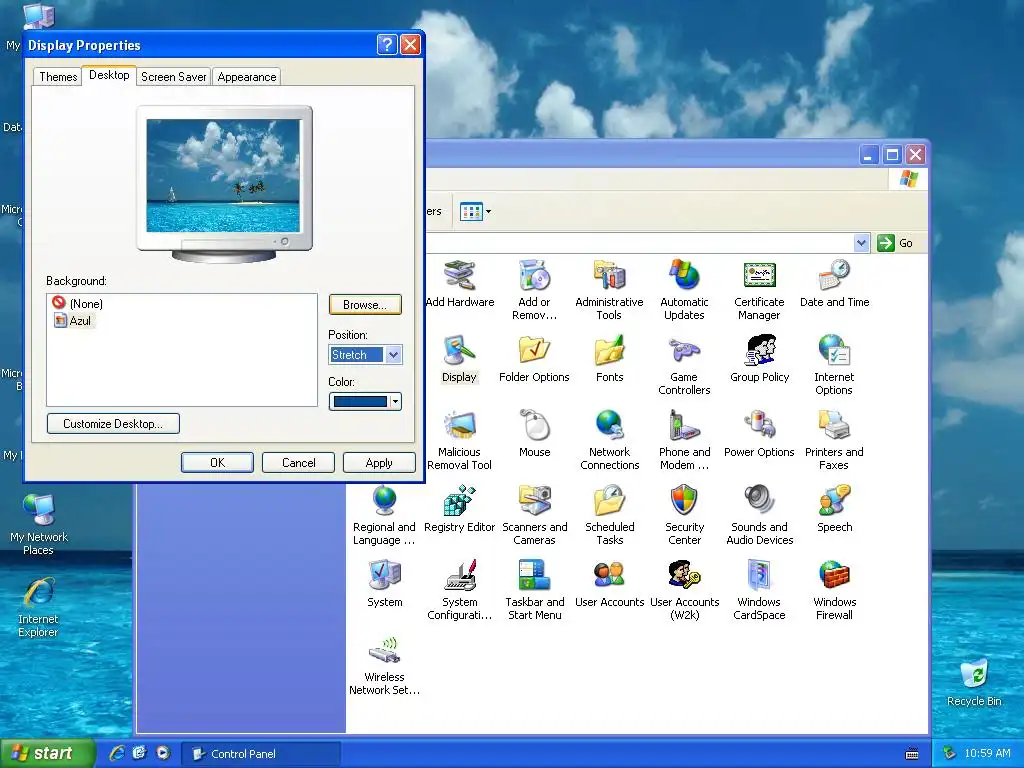Image resolution: width=1024 pixels, height=768 pixels.
Task: Open Windows Firewall icon
Action: 834,590
